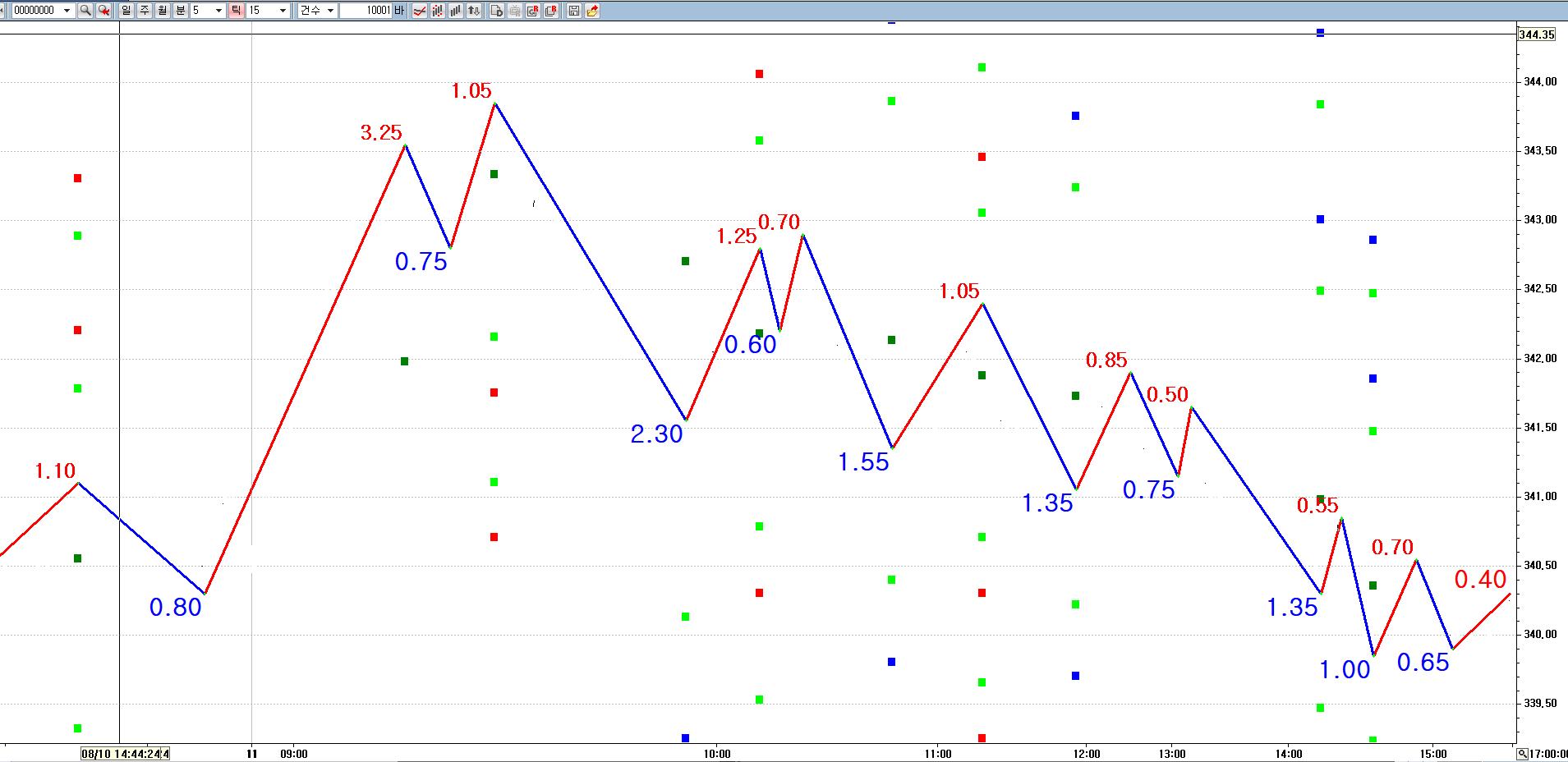Click the document icon with play arrow
Screen dimensions: 1568x762
497,11
